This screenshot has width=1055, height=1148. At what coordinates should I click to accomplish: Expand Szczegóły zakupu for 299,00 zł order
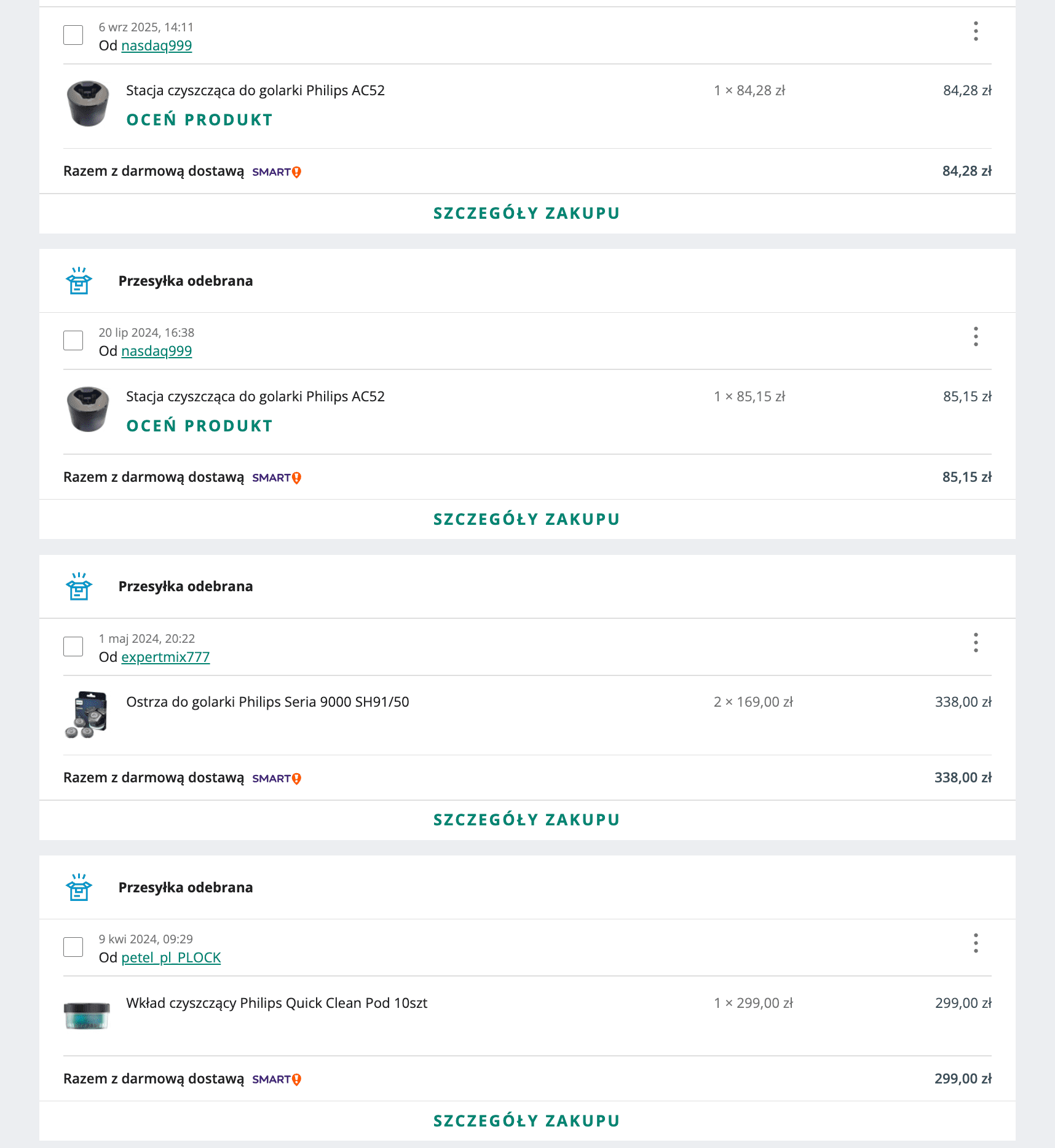527,1121
